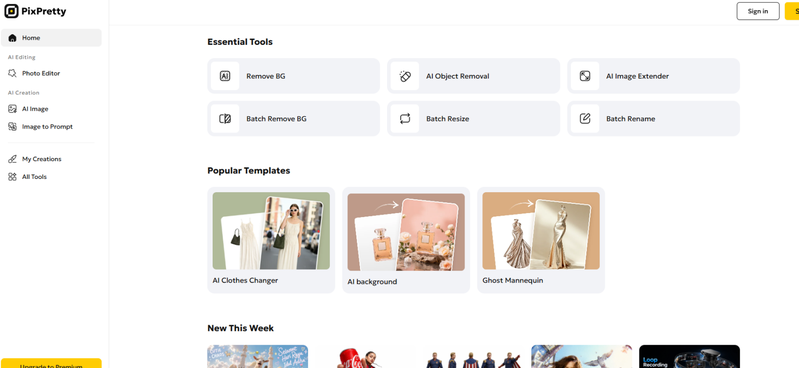The width and height of the screenshot is (799, 368).
Task: Open My Creations in sidebar
Action: (x=51, y=159)
